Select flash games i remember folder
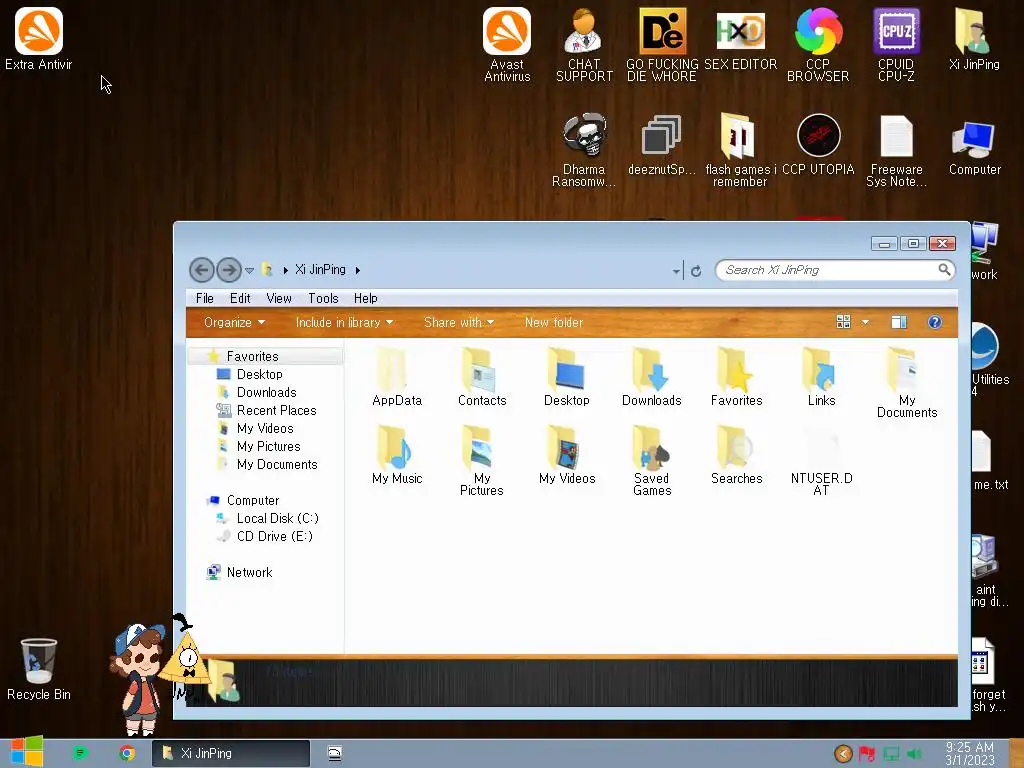Image resolution: width=1024 pixels, height=768 pixels. [x=739, y=150]
